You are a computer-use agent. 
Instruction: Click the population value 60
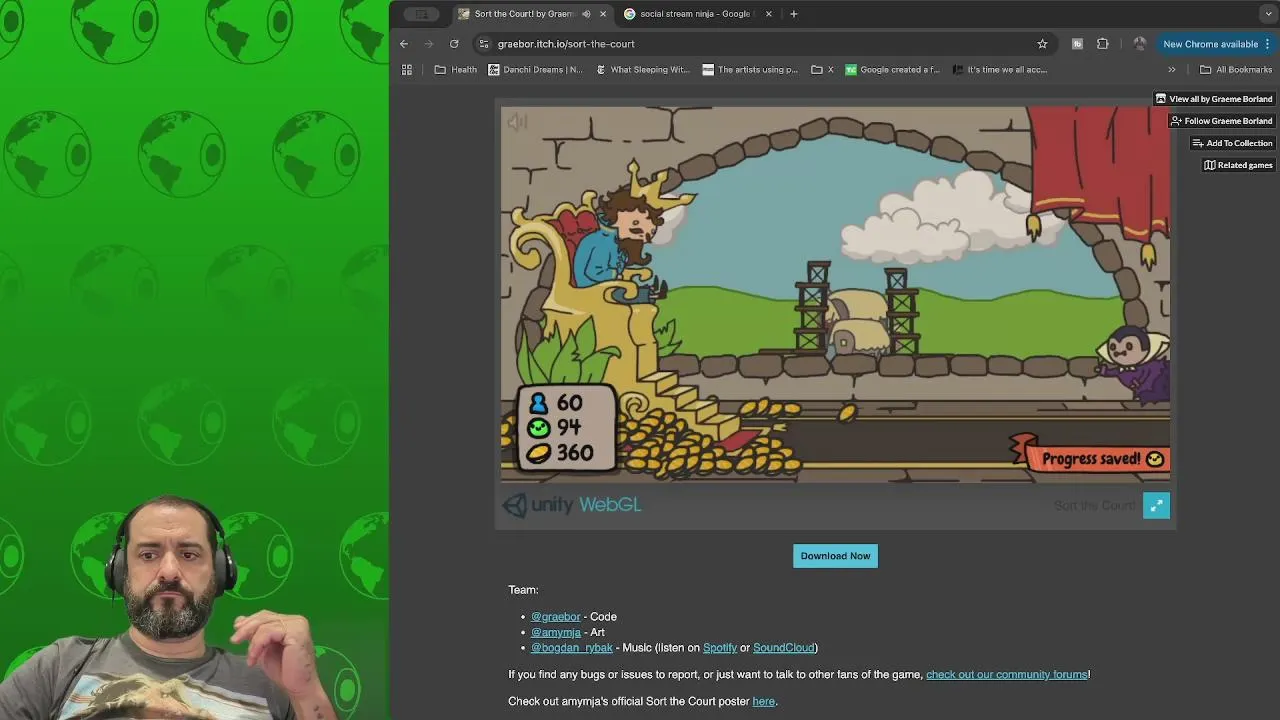pos(570,403)
